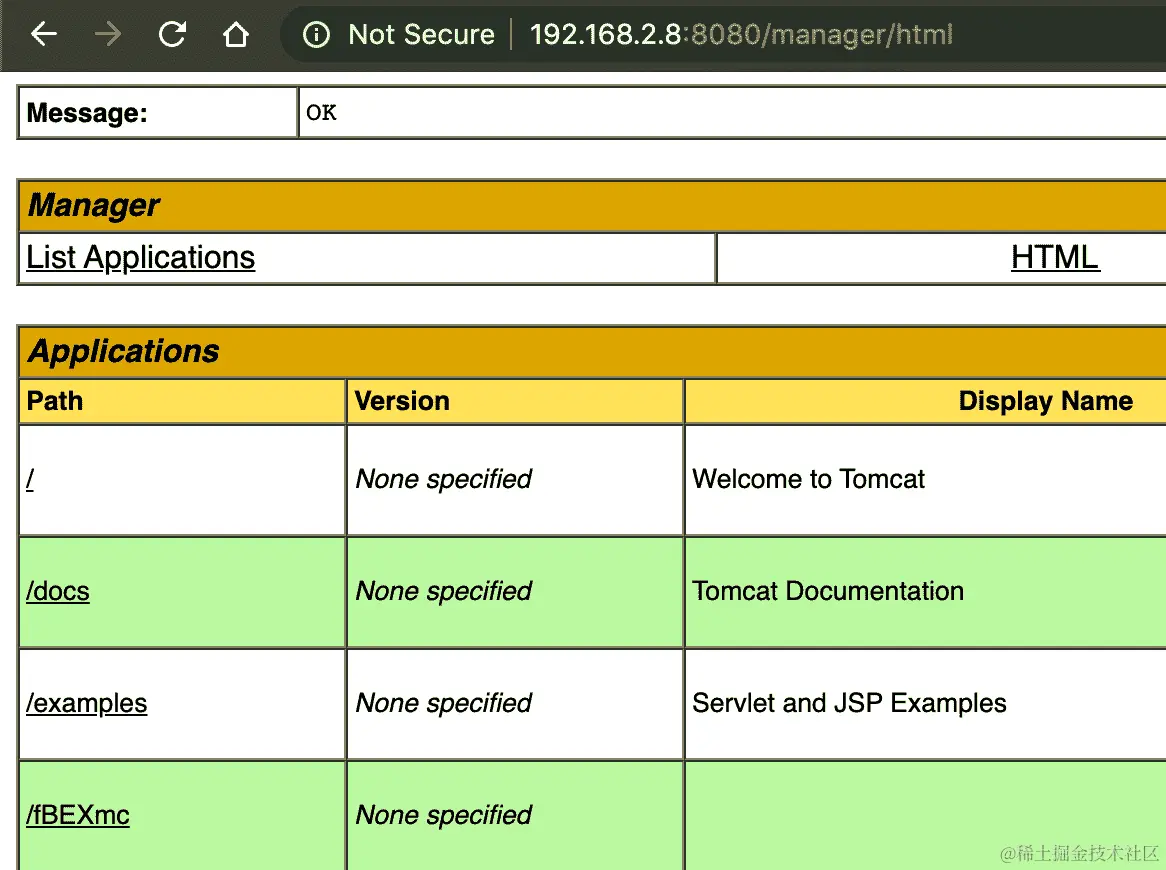Select "Welcome to Tomcat" display name
Image resolution: width=1166 pixels, height=870 pixels.
click(808, 479)
